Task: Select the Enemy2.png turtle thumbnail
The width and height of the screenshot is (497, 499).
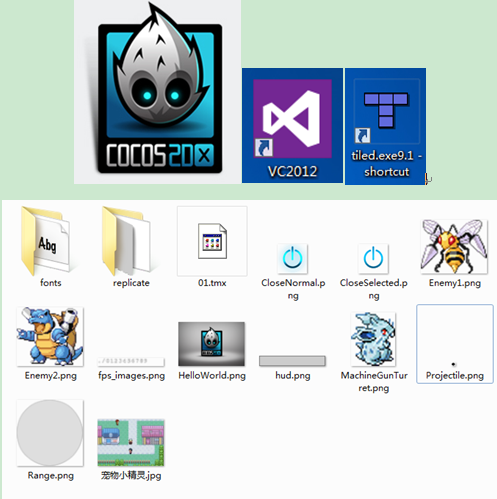Action: (x=50, y=337)
